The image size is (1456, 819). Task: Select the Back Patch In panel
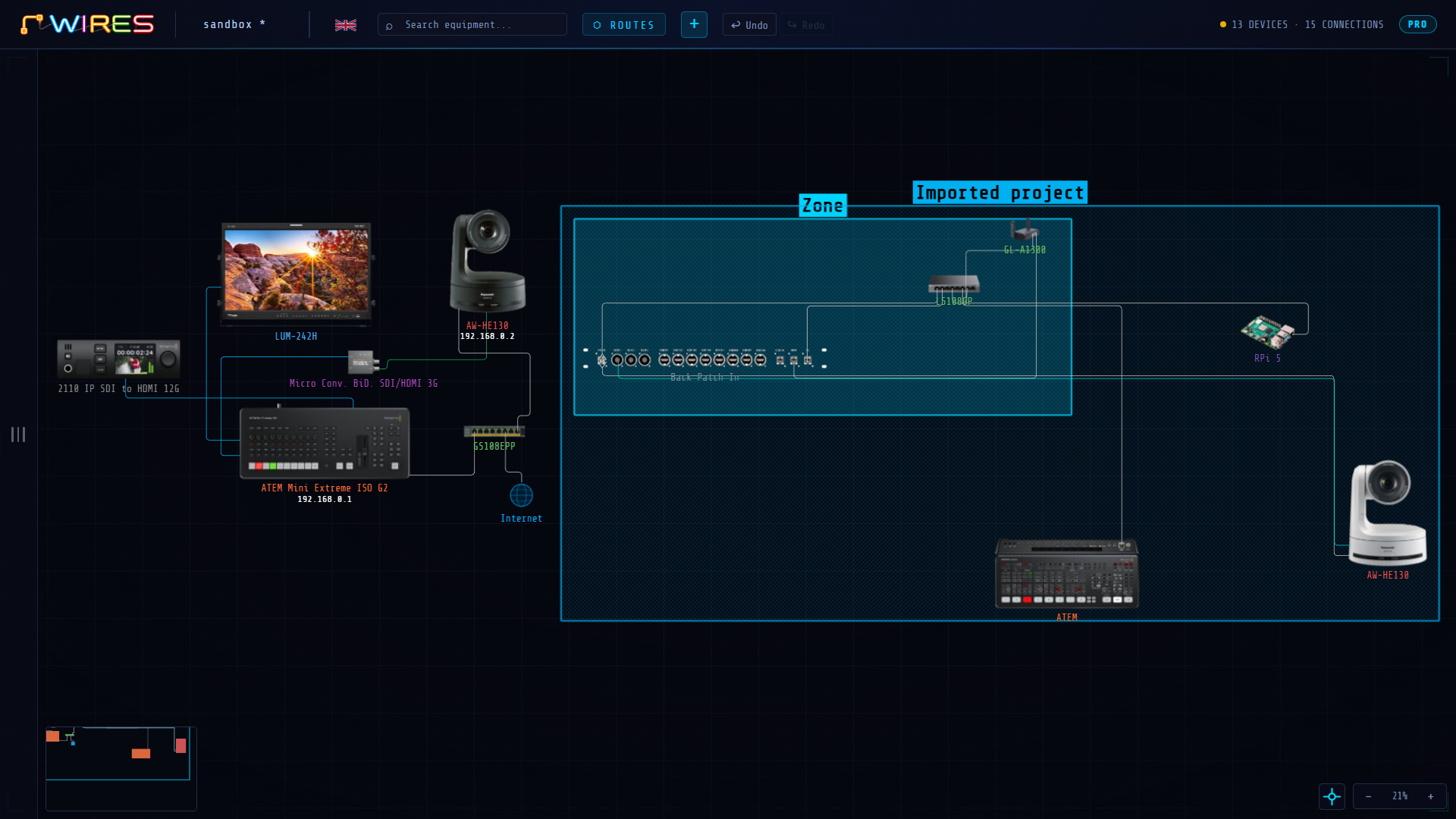[x=704, y=359]
